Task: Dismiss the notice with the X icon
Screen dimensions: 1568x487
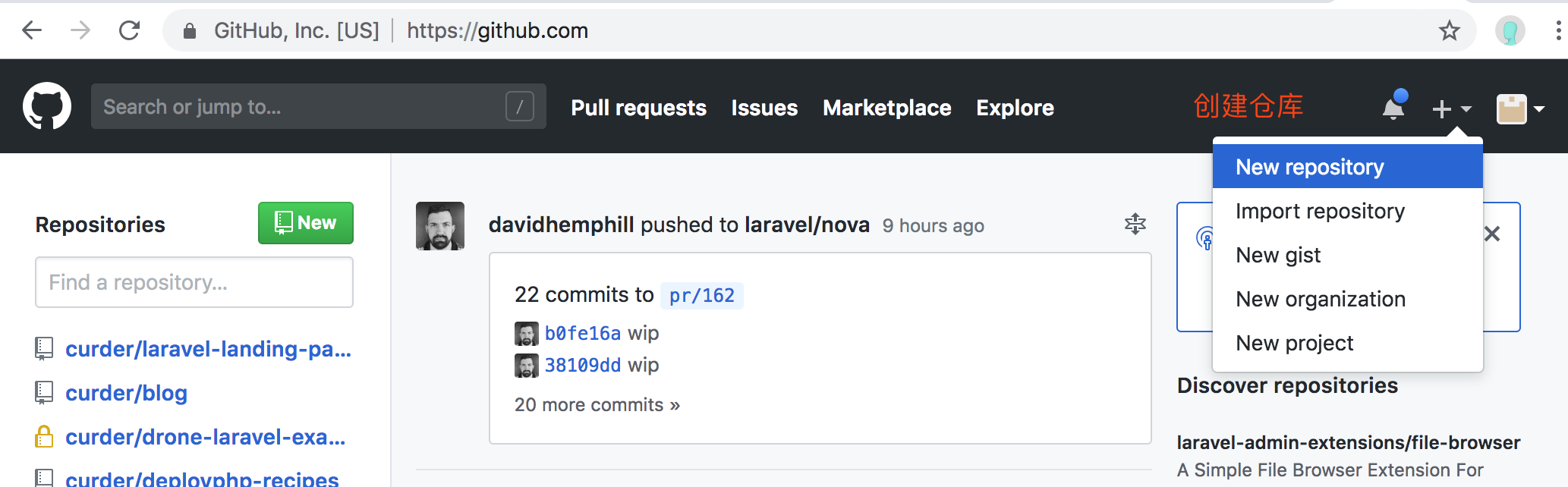Action: tap(1492, 234)
